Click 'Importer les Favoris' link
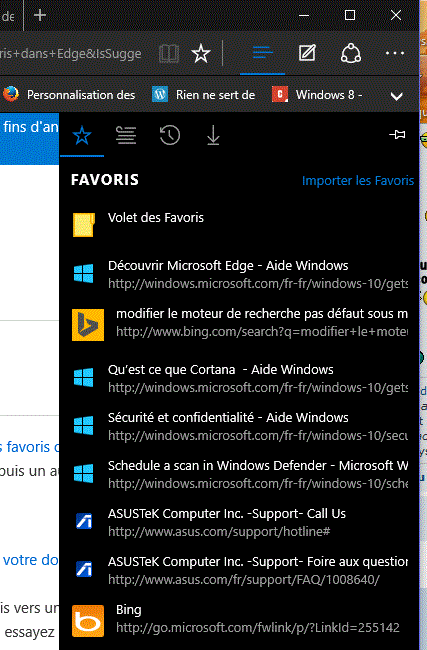This screenshot has height=650, width=427. 358,181
